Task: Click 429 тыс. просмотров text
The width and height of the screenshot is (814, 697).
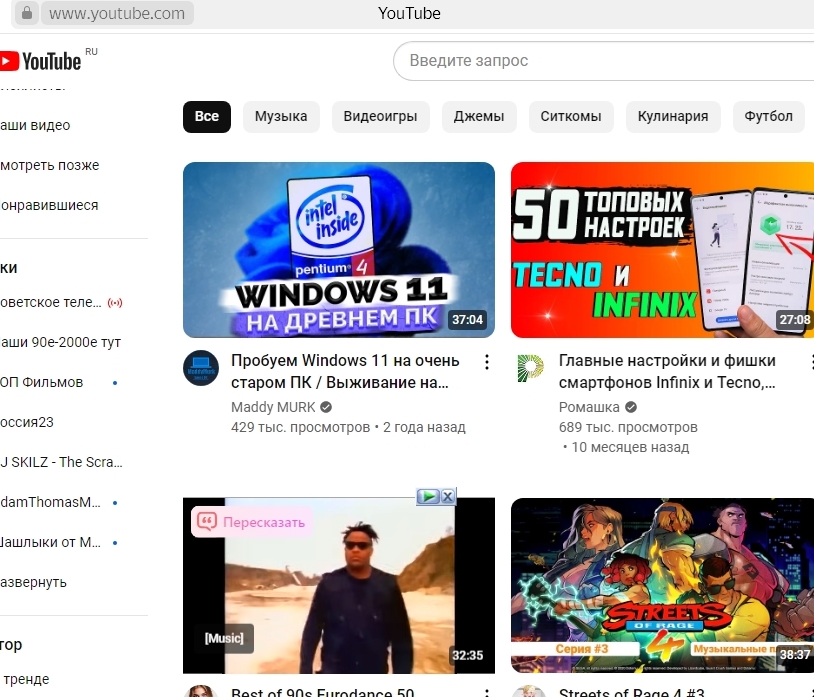Action: coord(301,427)
